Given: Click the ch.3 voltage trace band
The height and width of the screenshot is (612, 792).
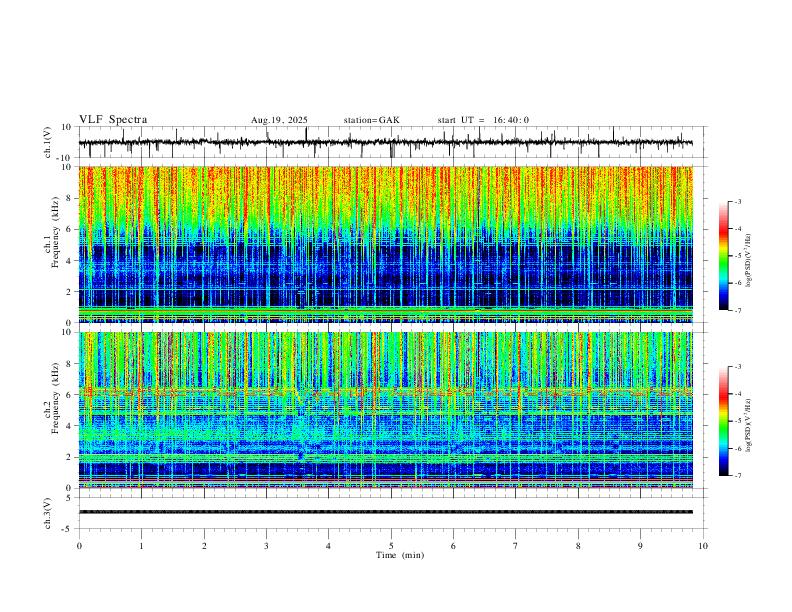Looking at the screenshot, I should (x=386, y=512).
